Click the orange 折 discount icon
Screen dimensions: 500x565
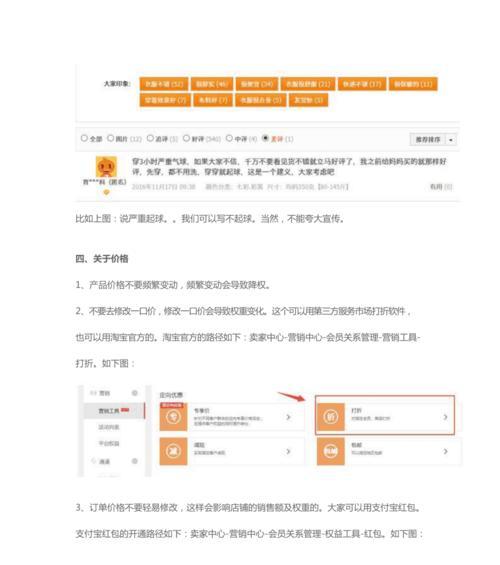point(330,417)
